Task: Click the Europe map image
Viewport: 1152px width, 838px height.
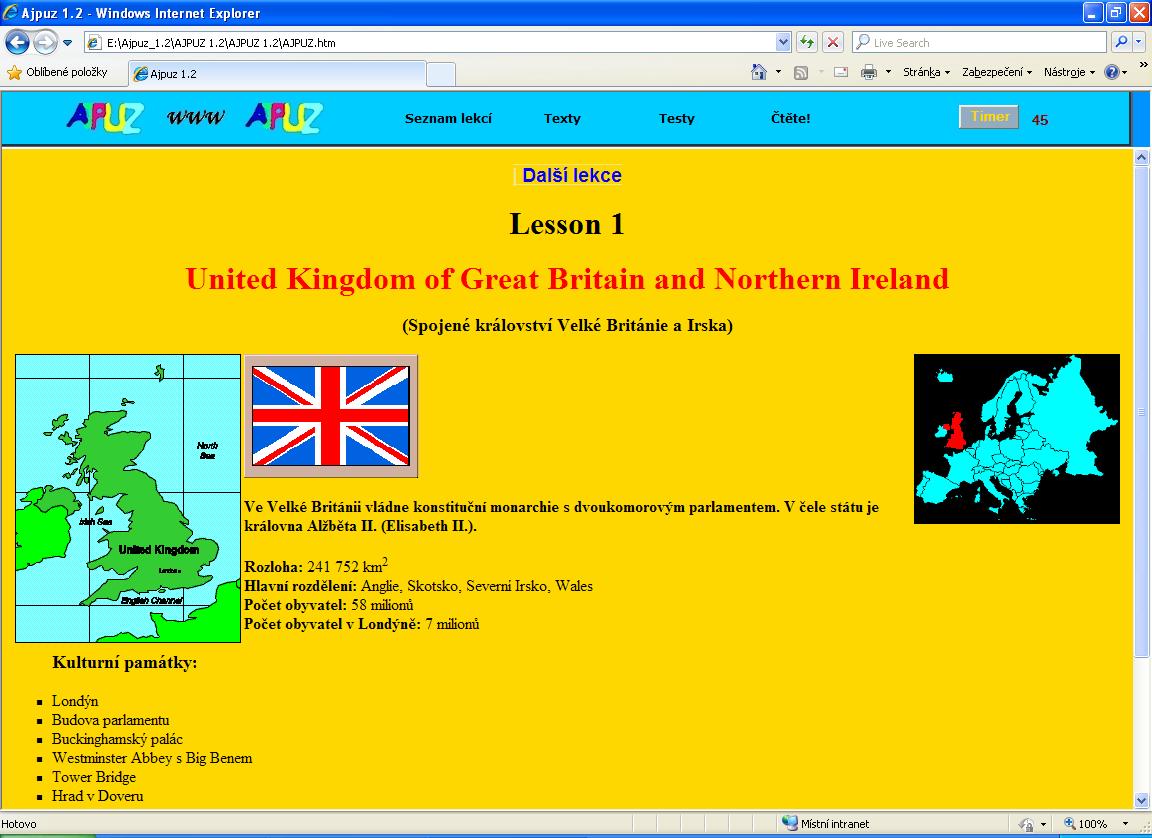Action: pyautogui.click(x=1017, y=439)
